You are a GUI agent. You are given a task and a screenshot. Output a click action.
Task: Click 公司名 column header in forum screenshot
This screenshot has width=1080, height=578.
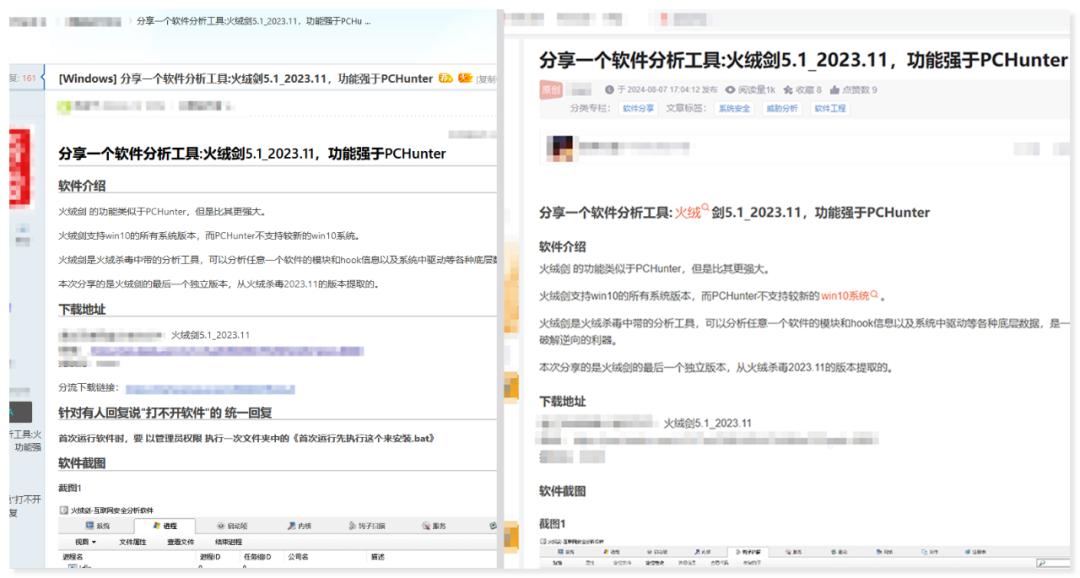click(298, 557)
